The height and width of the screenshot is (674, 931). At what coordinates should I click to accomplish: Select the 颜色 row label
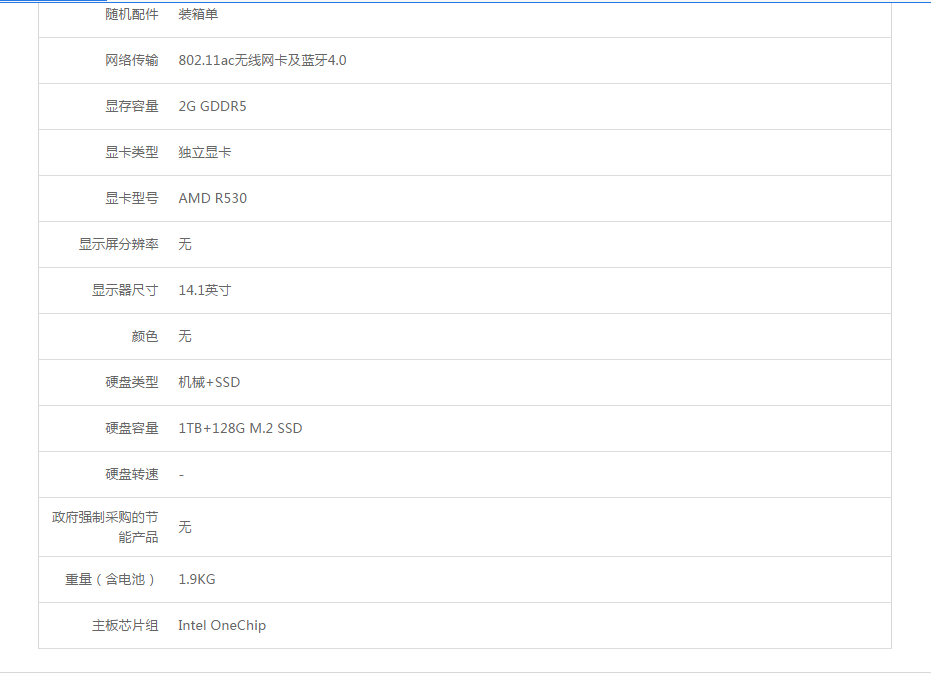click(x=144, y=336)
